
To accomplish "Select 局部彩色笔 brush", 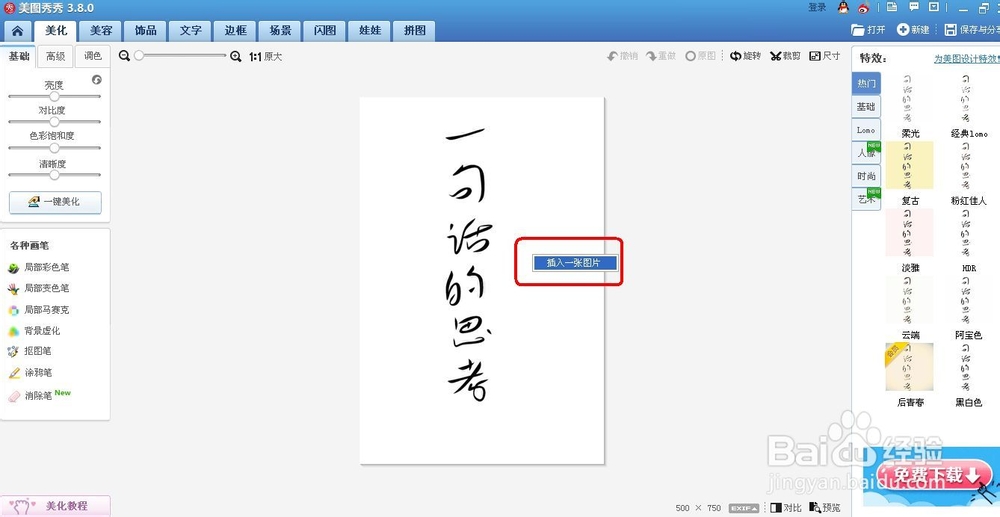I will coord(38,268).
